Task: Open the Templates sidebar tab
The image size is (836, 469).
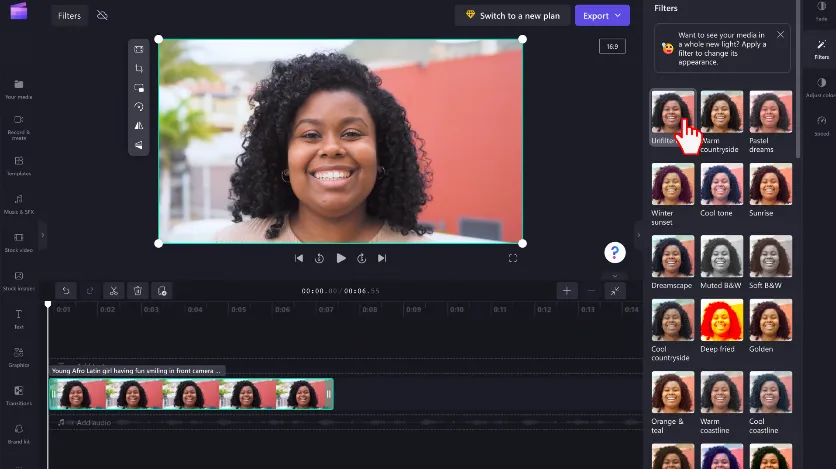Action: 19,166
